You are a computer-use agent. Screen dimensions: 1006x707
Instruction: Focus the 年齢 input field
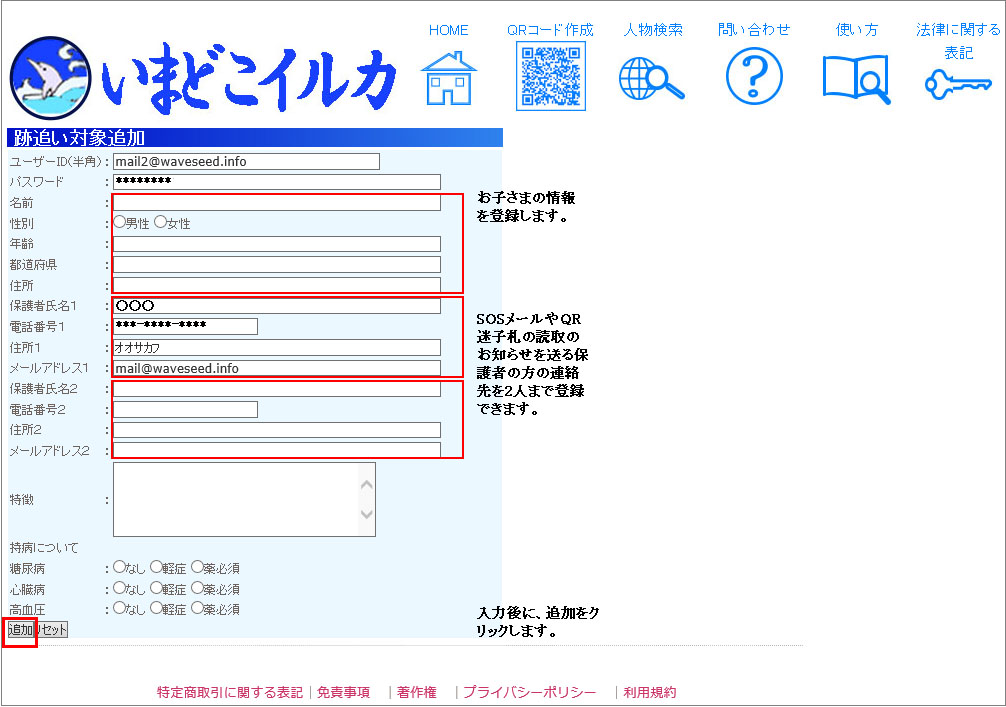277,244
